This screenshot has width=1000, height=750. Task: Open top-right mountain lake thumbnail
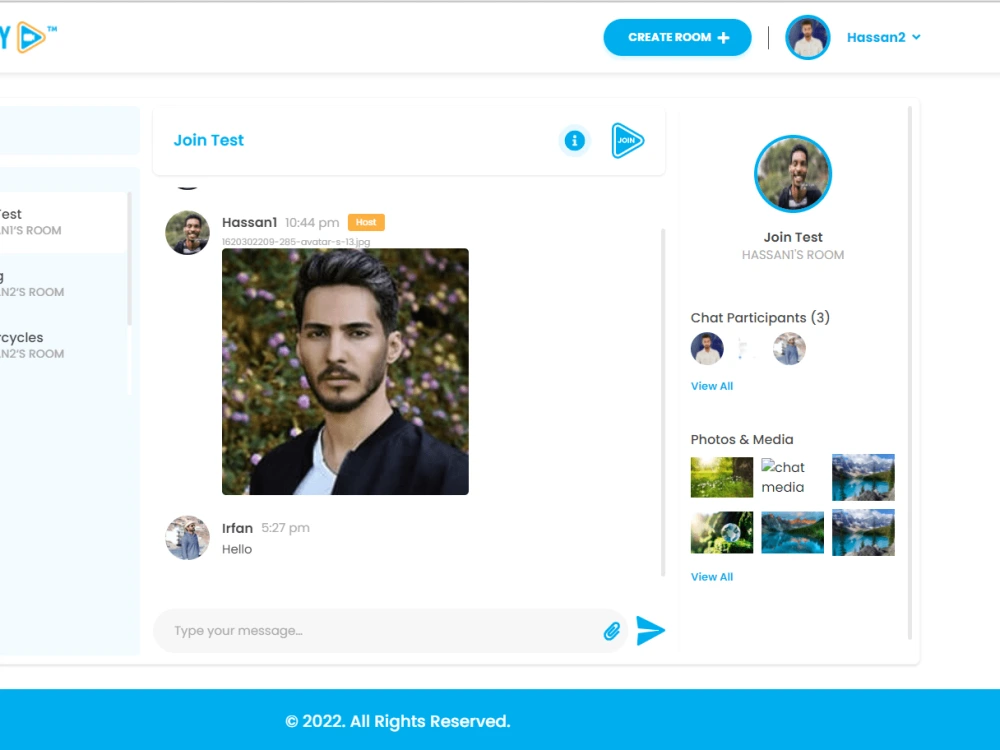[863, 477]
